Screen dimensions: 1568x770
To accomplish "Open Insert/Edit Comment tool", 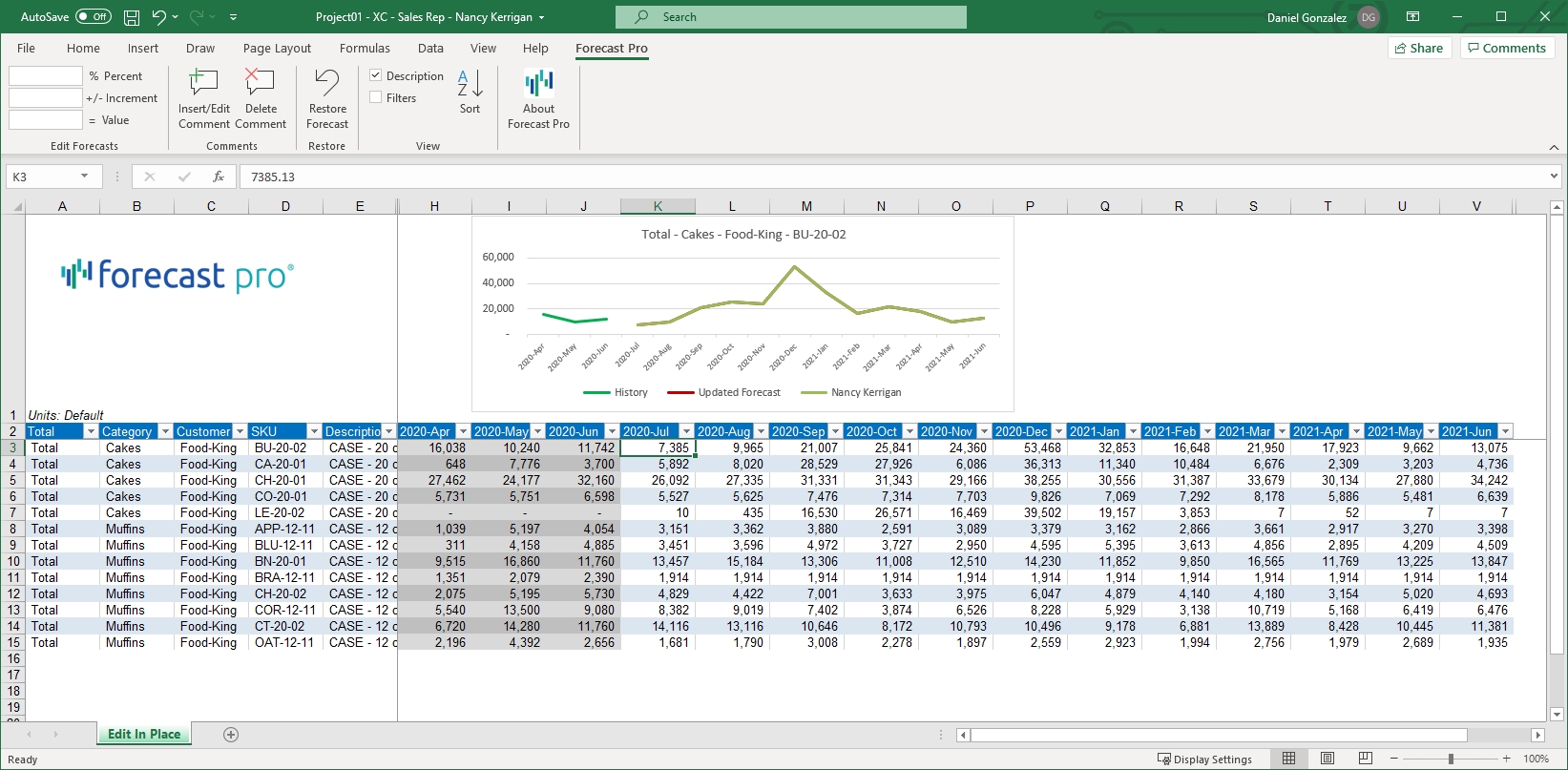I will click(204, 99).
